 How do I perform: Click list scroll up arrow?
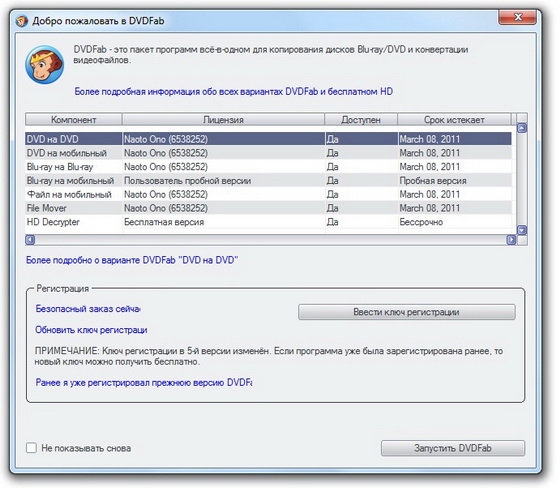[x=522, y=128]
